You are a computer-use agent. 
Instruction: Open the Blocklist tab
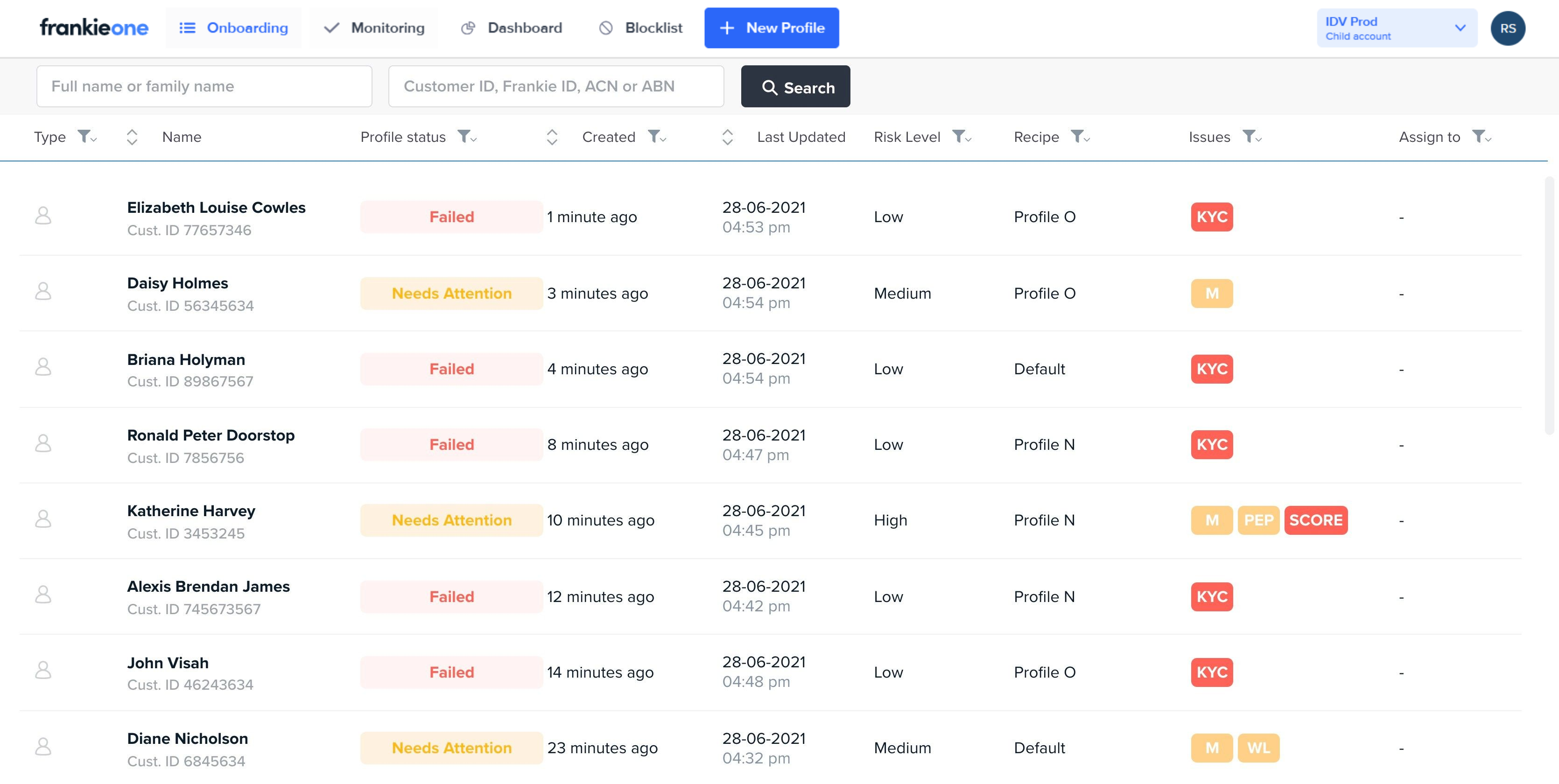641,28
